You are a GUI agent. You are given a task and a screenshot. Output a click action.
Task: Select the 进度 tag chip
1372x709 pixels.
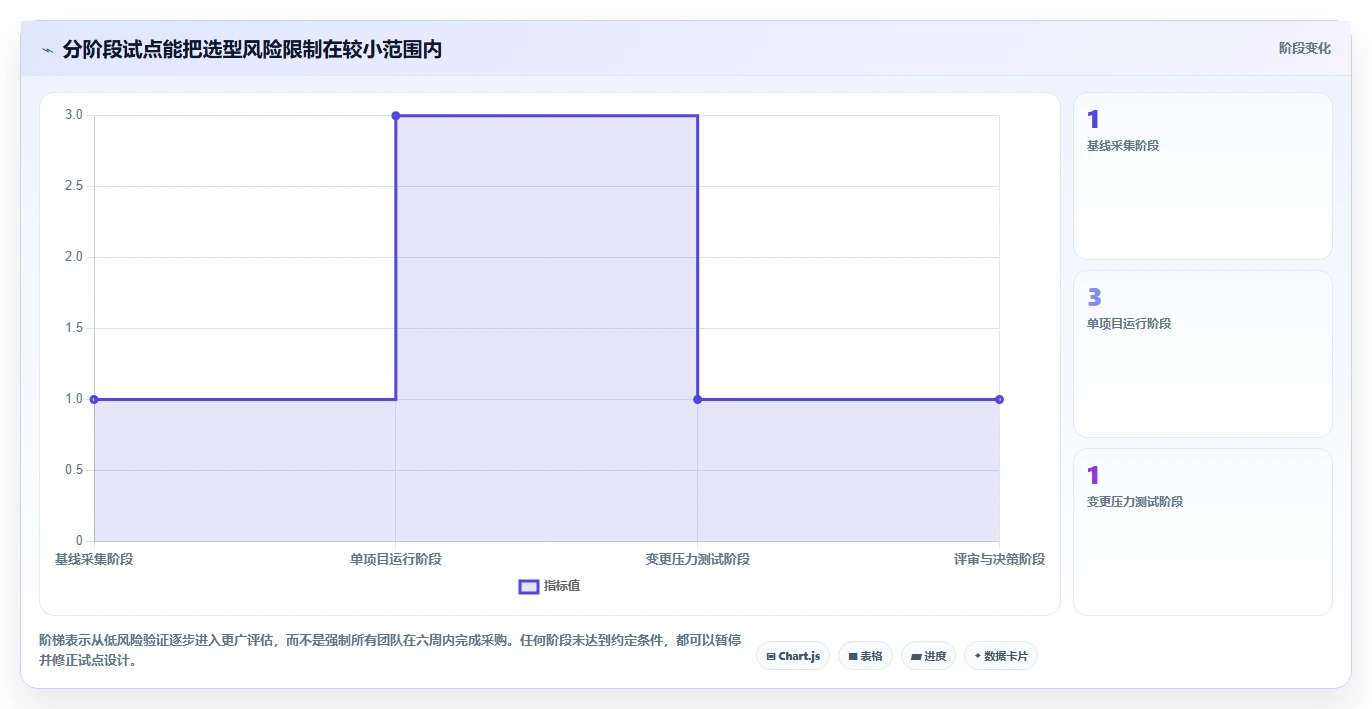point(928,656)
